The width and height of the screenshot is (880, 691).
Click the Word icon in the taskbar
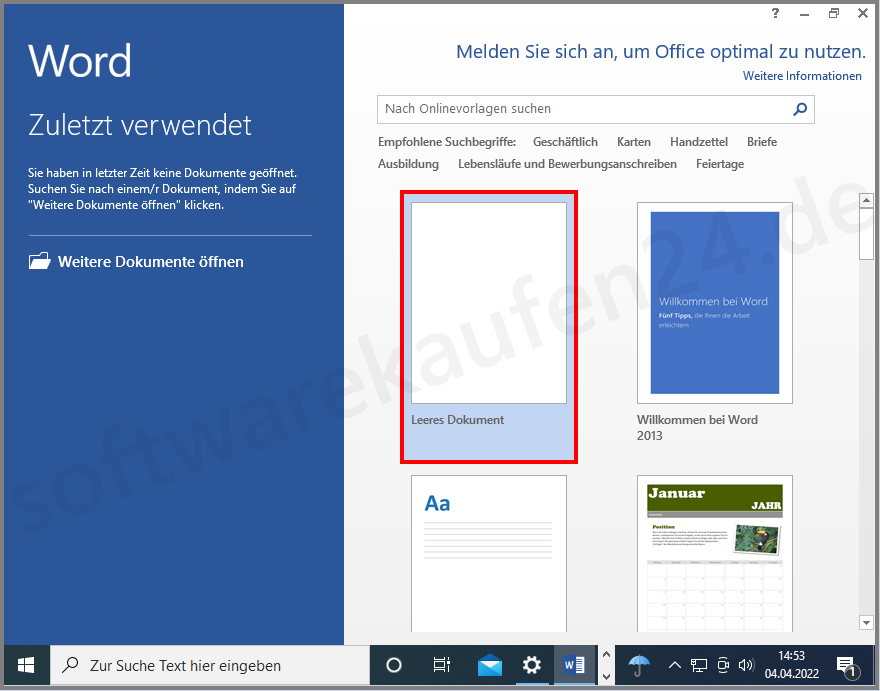574,665
